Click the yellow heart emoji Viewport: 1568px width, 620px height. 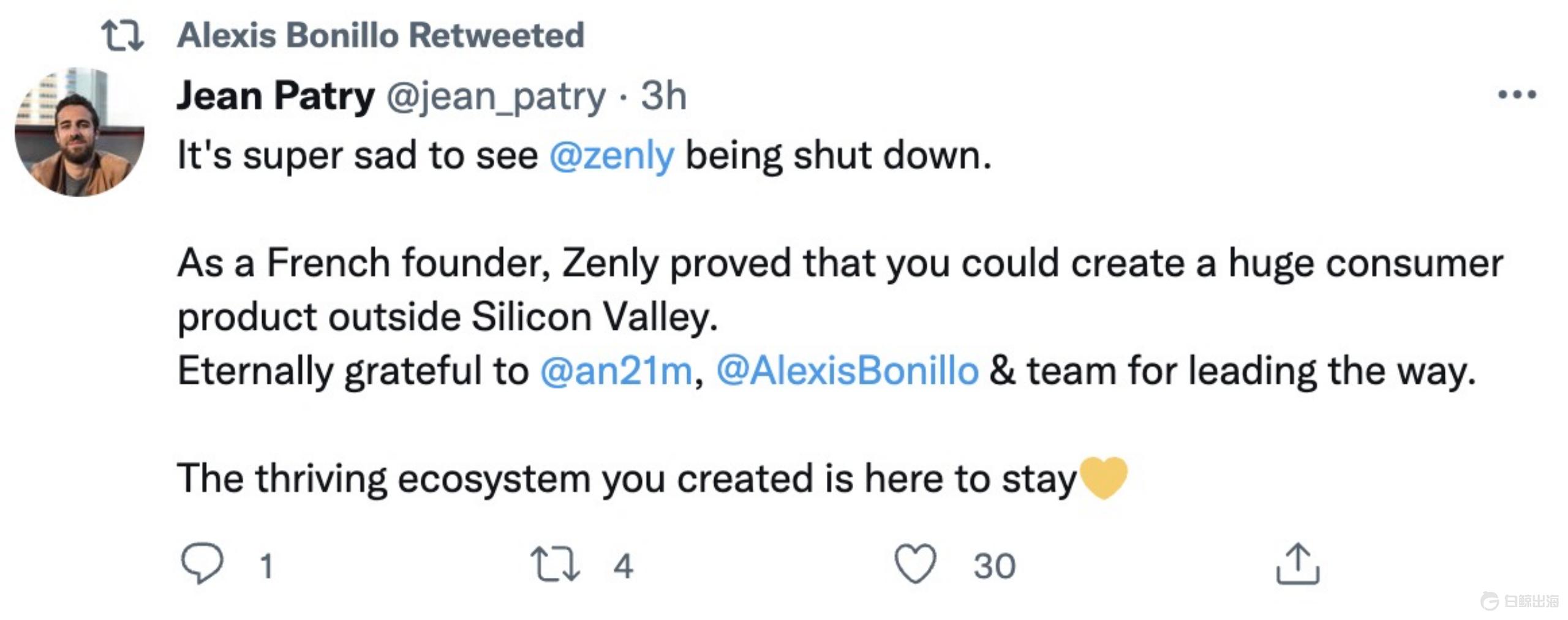point(1104,477)
